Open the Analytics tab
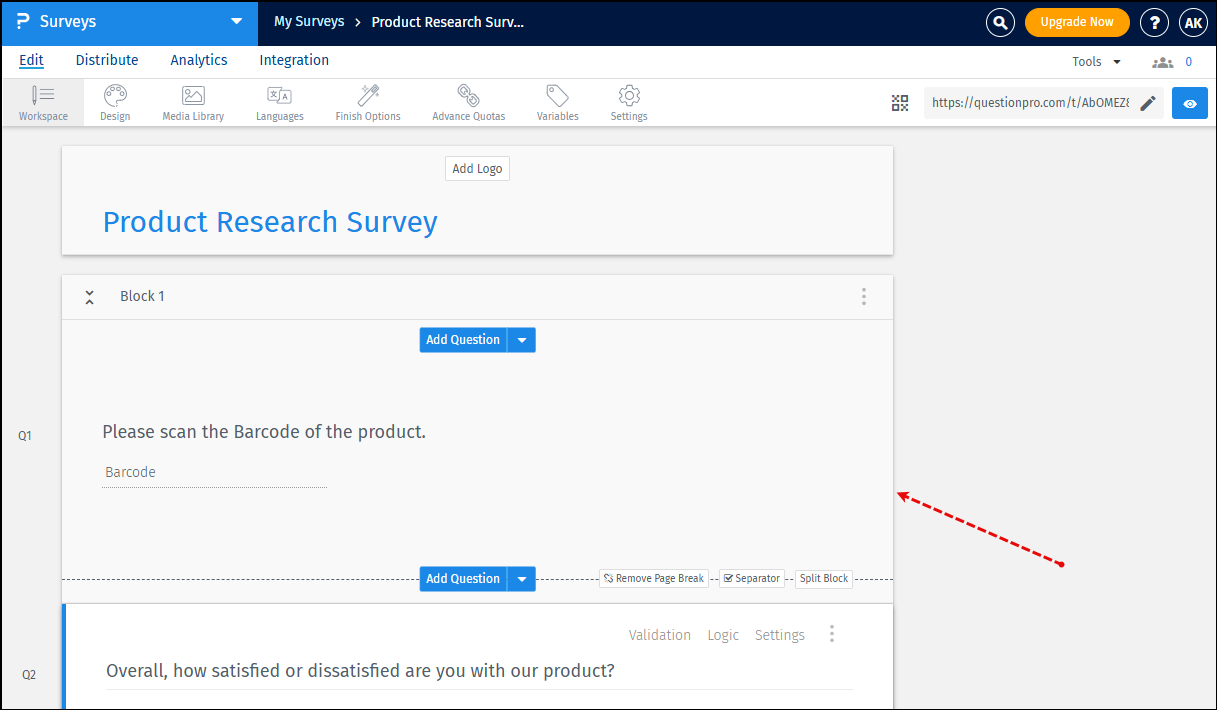Screen dimensions: 1217x710 point(198,60)
